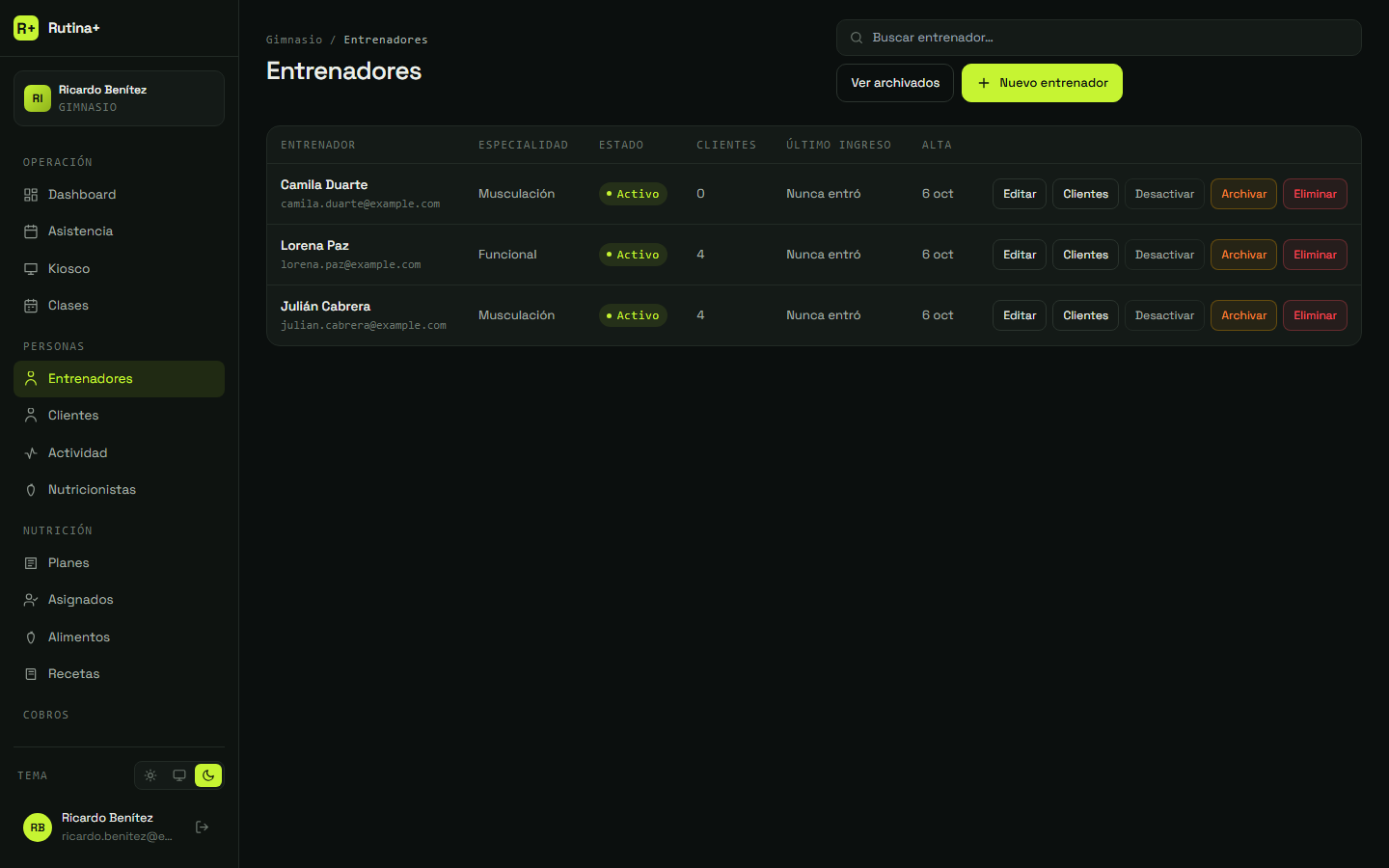The width and height of the screenshot is (1389, 868).
Task: Click Lorena Paz trainer name
Action: (x=314, y=246)
